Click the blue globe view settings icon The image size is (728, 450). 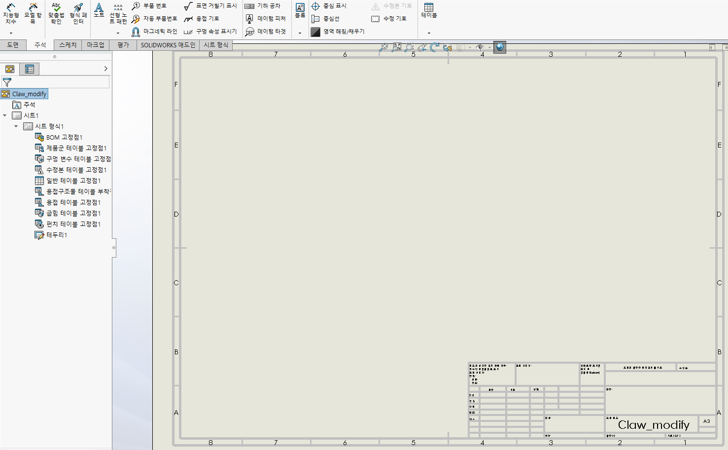coord(500,47)
